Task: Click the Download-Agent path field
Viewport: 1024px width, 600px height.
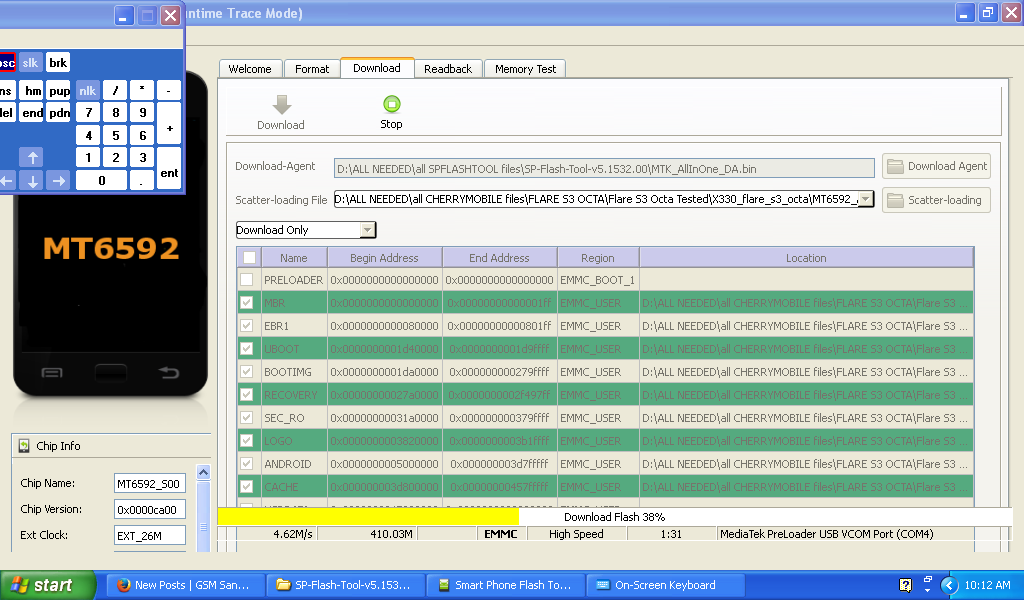Action: click(604, 167)
